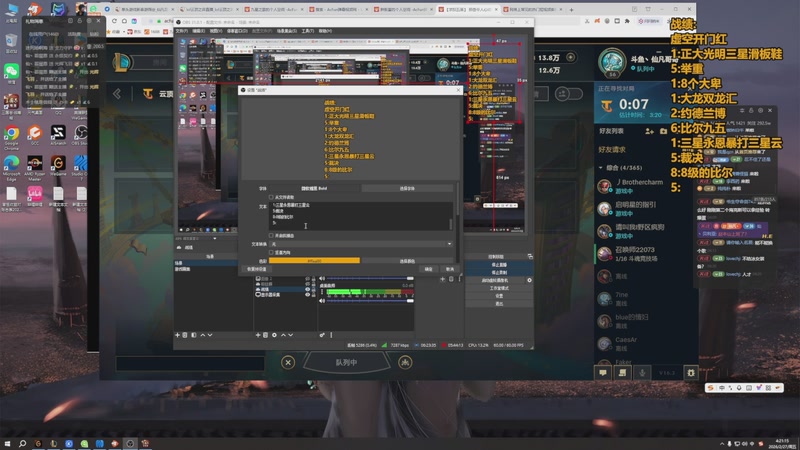Cancel the text properties dialog
Image resolution: width=800 pixels, height=450 pixels.
pos(449,269)
